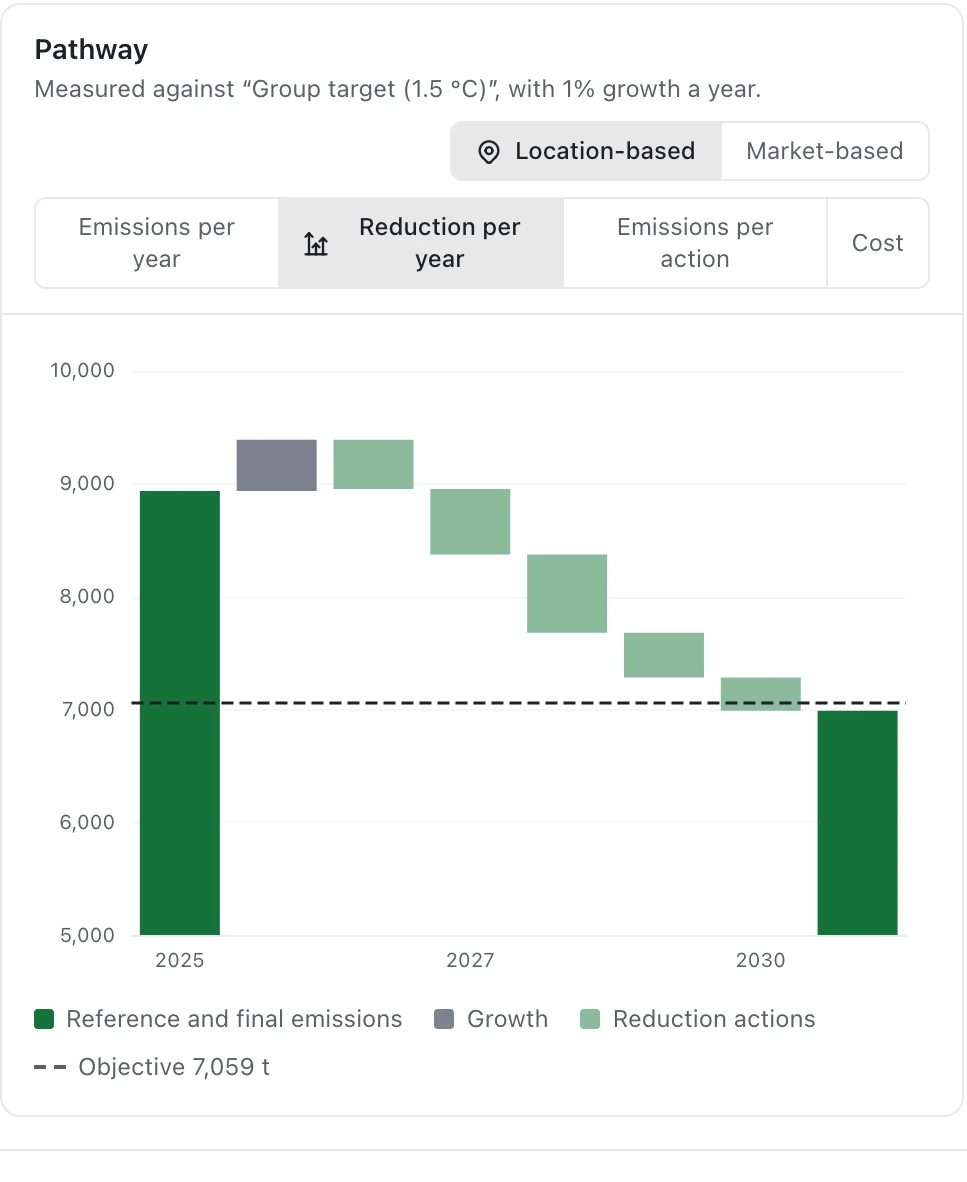Screen dimensions: 967x1182
Task: Click the 2027 reduction bar
Action: [470, 522]
